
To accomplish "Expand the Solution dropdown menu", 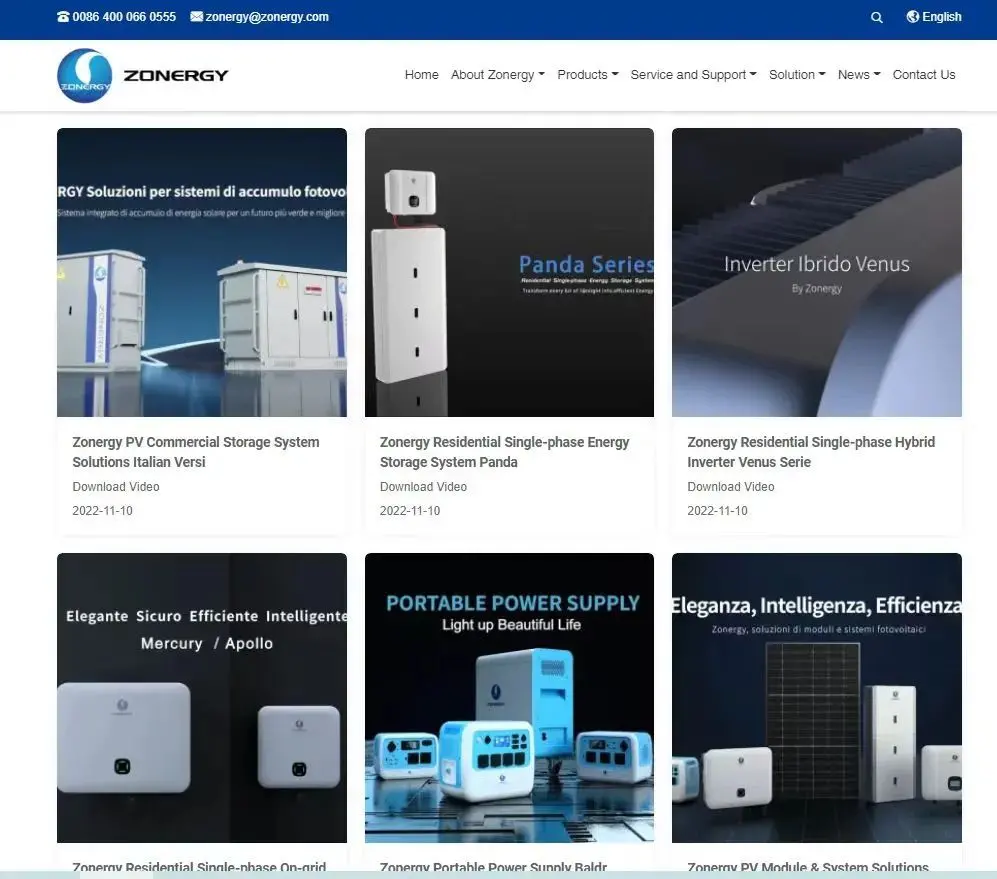I will 797,74.
